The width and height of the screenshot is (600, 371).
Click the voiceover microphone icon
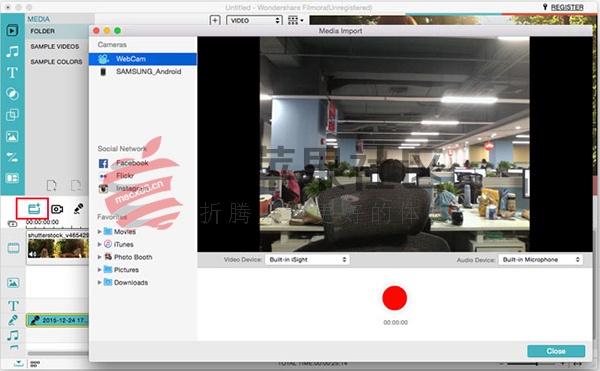pos(78,208)
